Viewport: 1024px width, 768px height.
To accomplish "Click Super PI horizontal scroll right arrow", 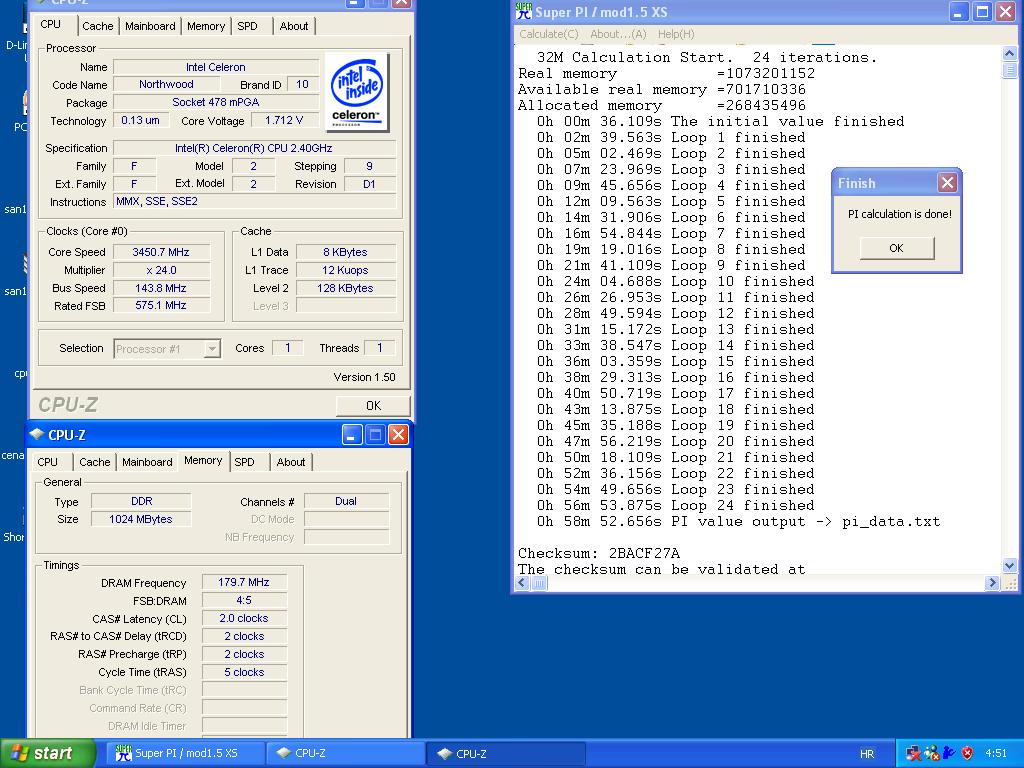I will pyautogui.click(x=992, y=583).
